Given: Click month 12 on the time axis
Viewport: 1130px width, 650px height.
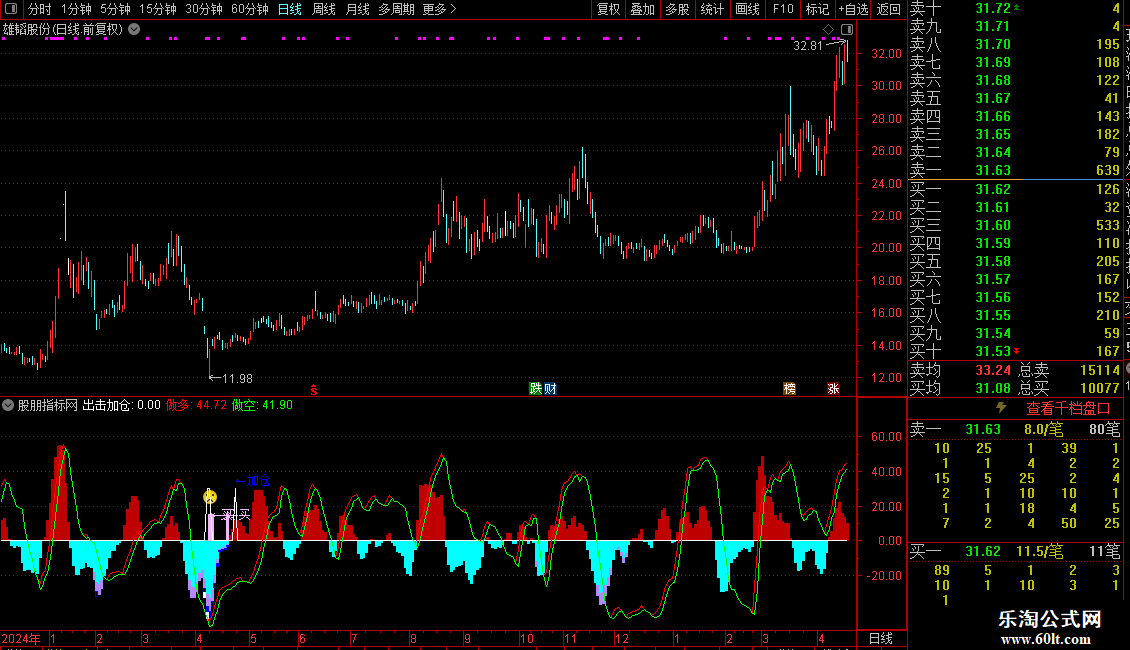Looking at the screenshot, I should pyautogui.click(x=622, y=639).
